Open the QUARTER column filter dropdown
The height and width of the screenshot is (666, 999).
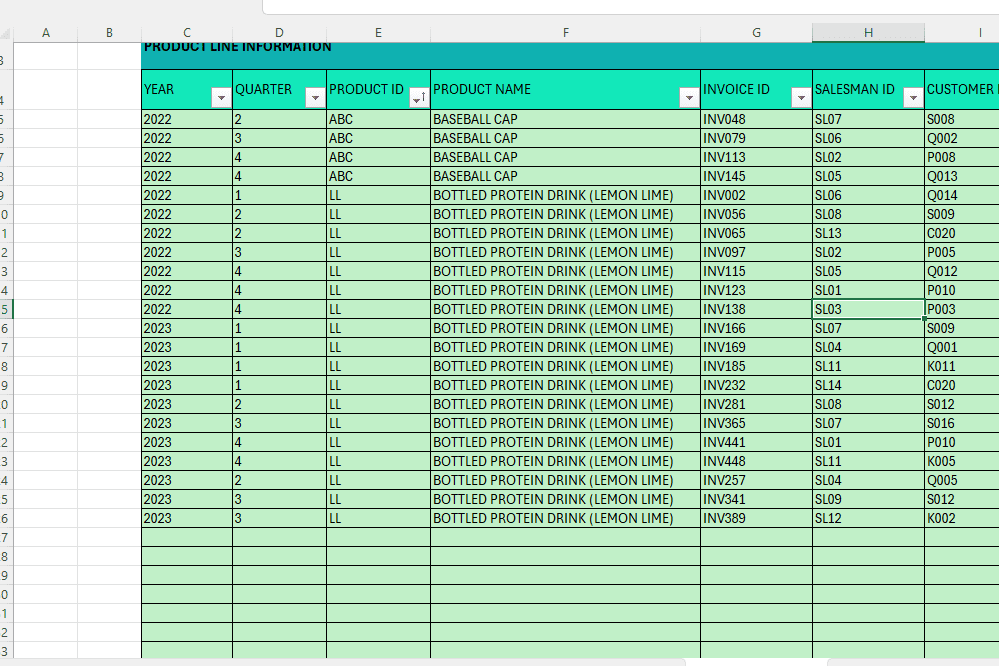tap(314, 98)
